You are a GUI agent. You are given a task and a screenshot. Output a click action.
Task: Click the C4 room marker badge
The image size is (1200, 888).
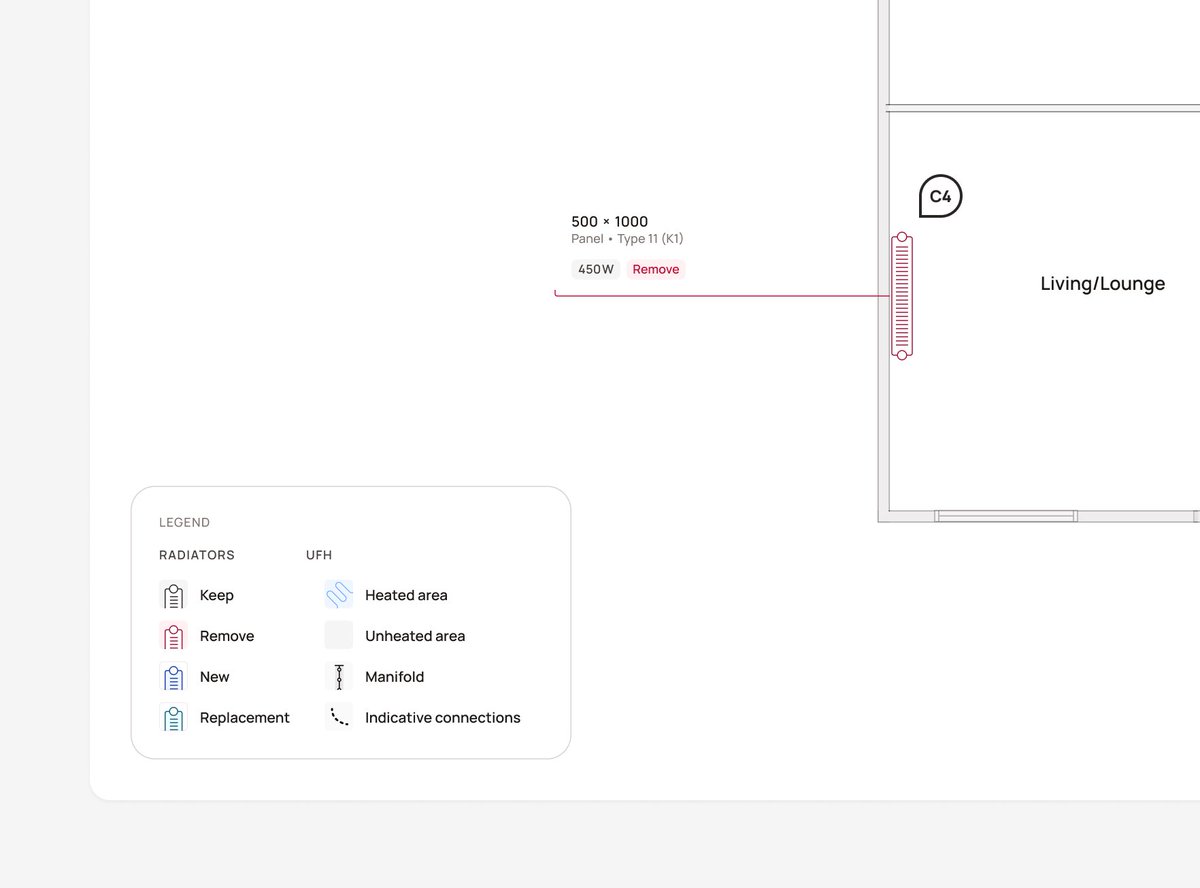[940, 197]
